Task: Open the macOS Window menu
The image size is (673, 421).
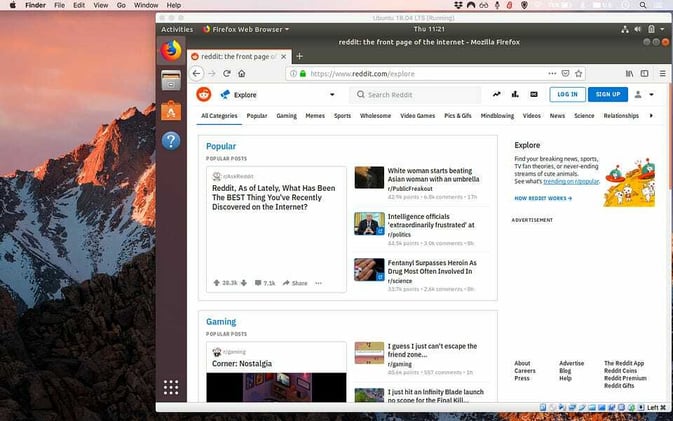Action: tap(146, 5)
